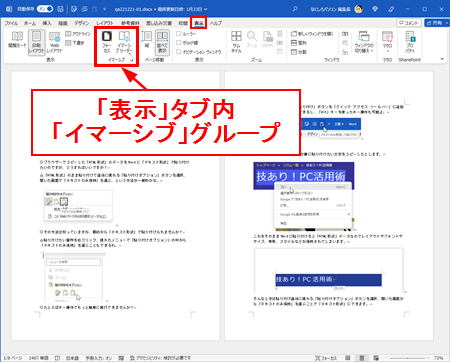Viewport: 450px width, 362px height.
Task: Open the References (参考資料) tab
Action: [130, 23]
